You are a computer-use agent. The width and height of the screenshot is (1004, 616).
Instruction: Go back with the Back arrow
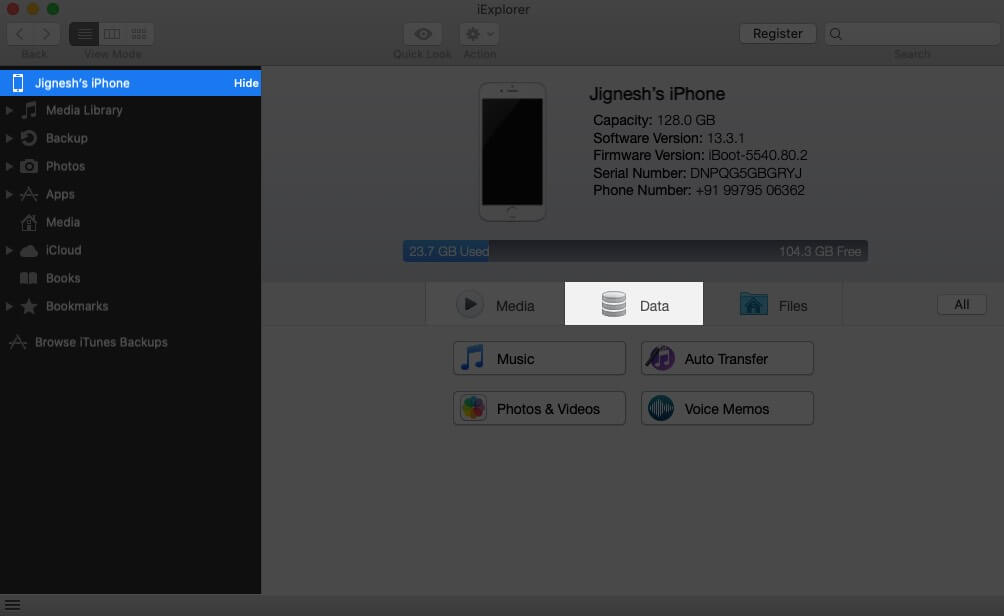click(x=20, y=34)
